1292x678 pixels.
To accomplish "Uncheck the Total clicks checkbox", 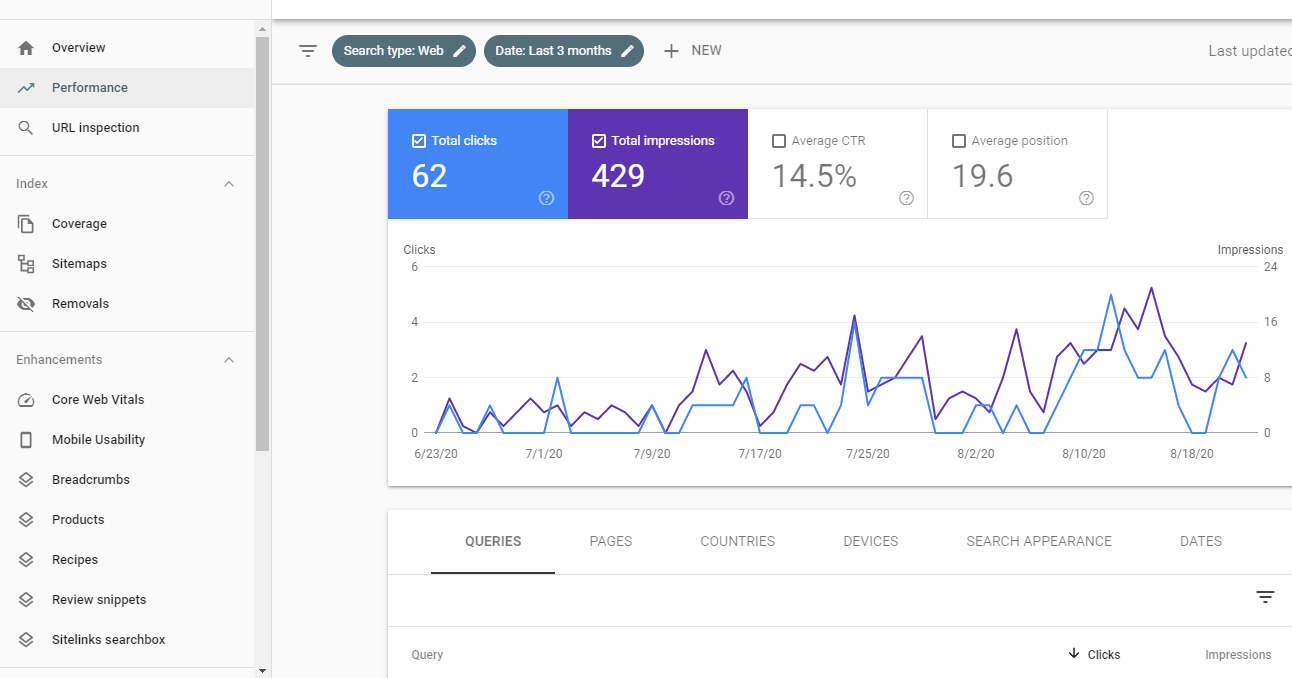I will pos(419,141).
